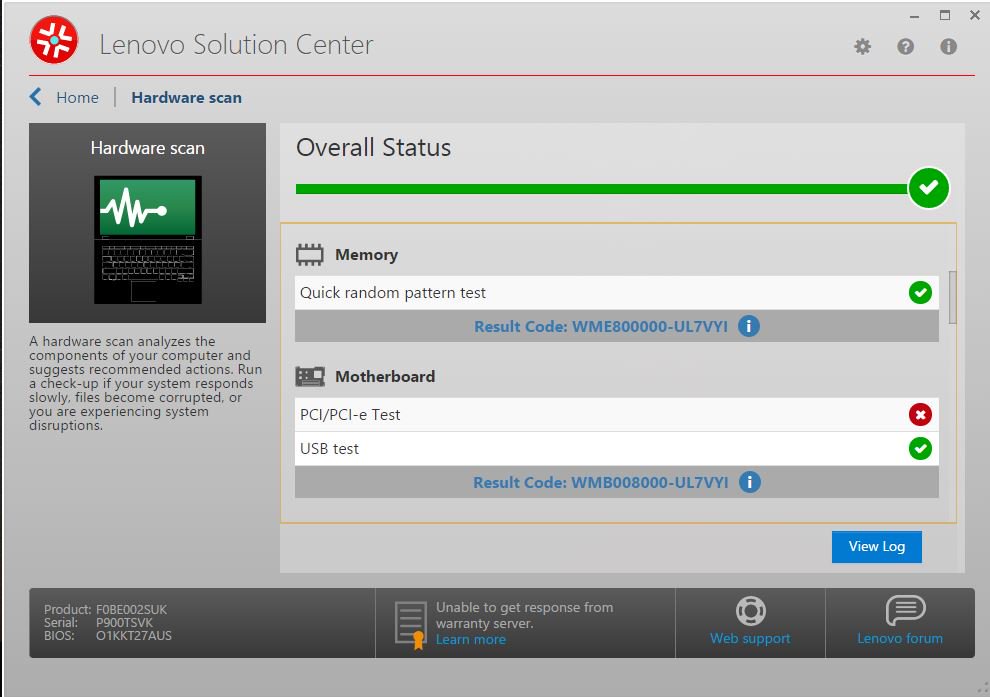990x697 pixels.
Task: Click the help question mark icon
Action: 905,47
